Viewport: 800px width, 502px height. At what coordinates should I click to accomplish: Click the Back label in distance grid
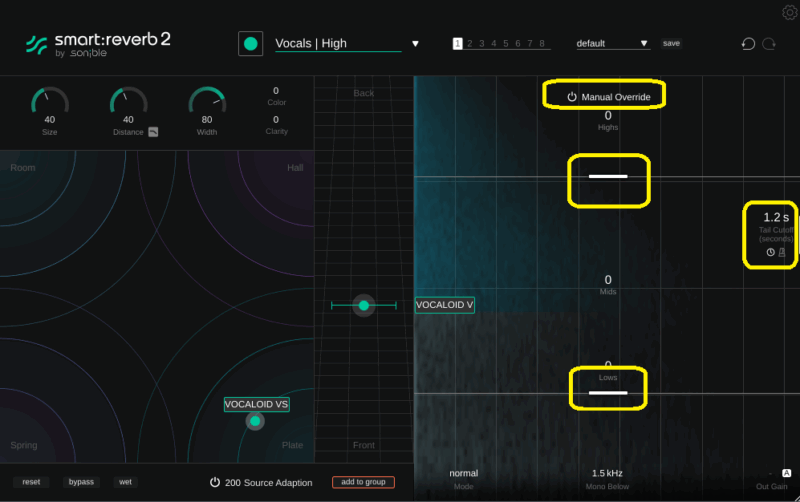(x=364, y=93)
